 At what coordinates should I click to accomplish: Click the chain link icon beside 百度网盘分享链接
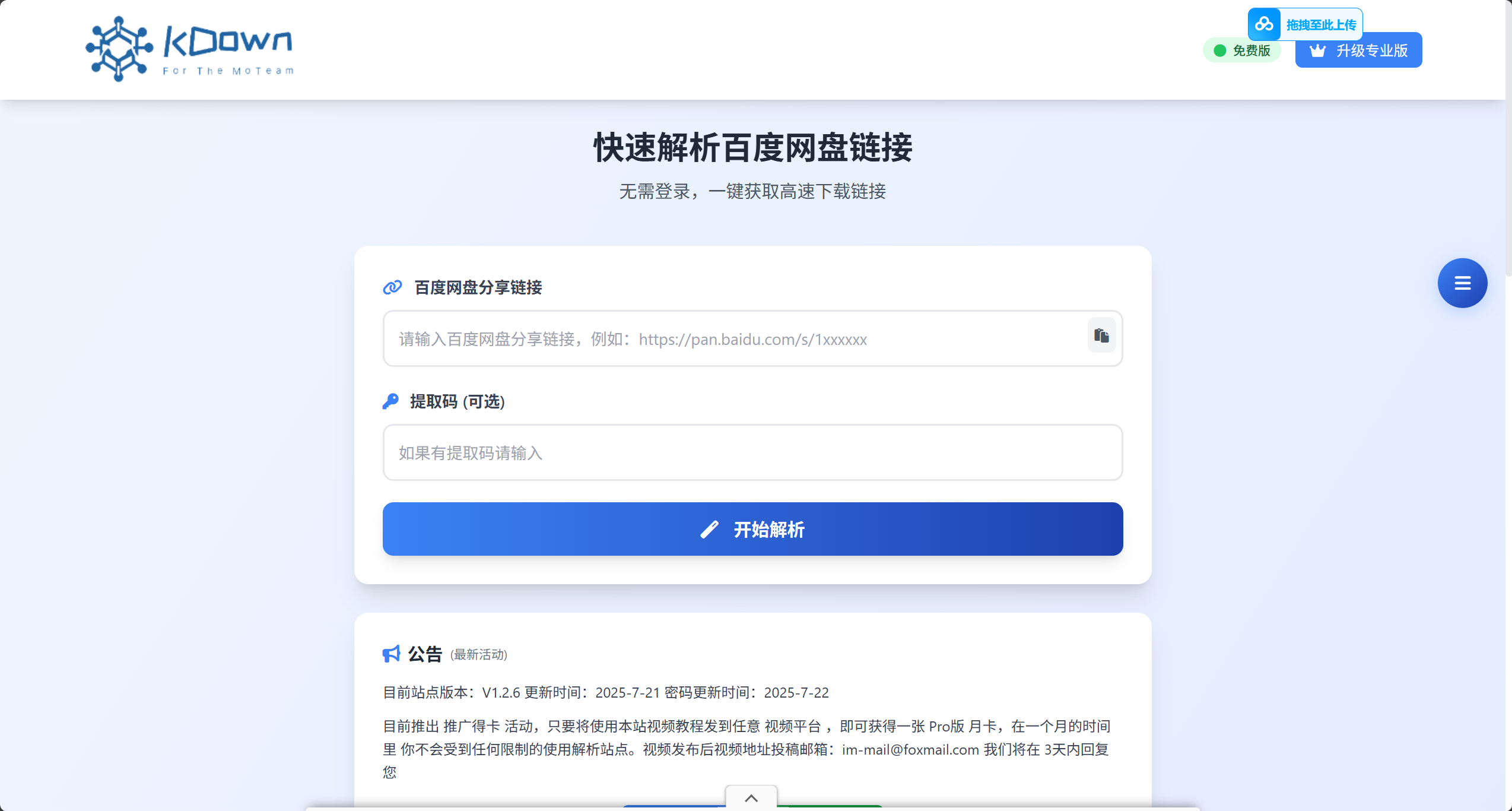392,287
